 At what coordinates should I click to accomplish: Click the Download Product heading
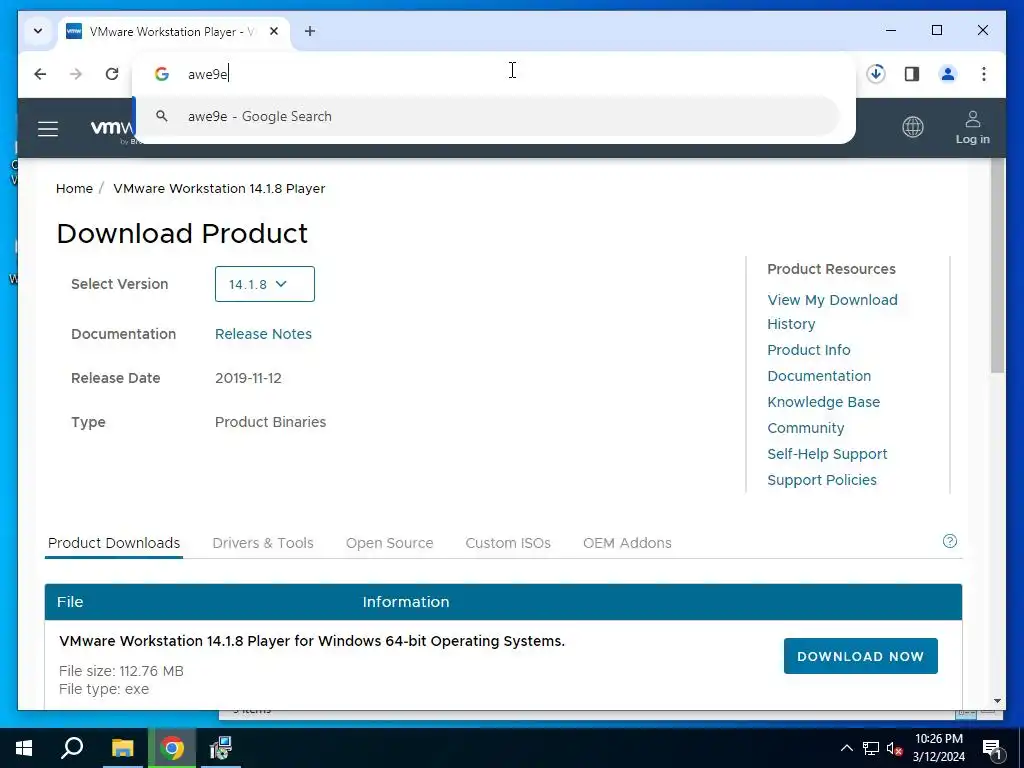[x=182, y=233]
